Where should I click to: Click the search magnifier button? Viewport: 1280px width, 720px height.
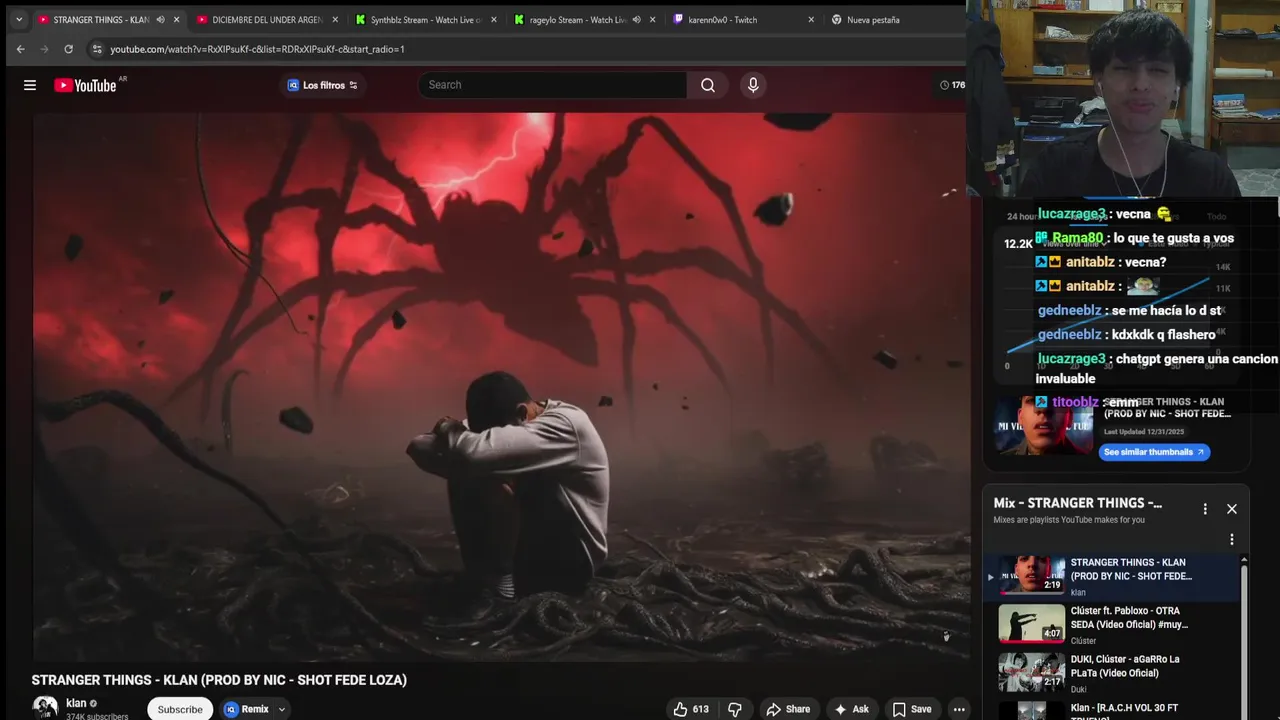click(x=708, y=85)
